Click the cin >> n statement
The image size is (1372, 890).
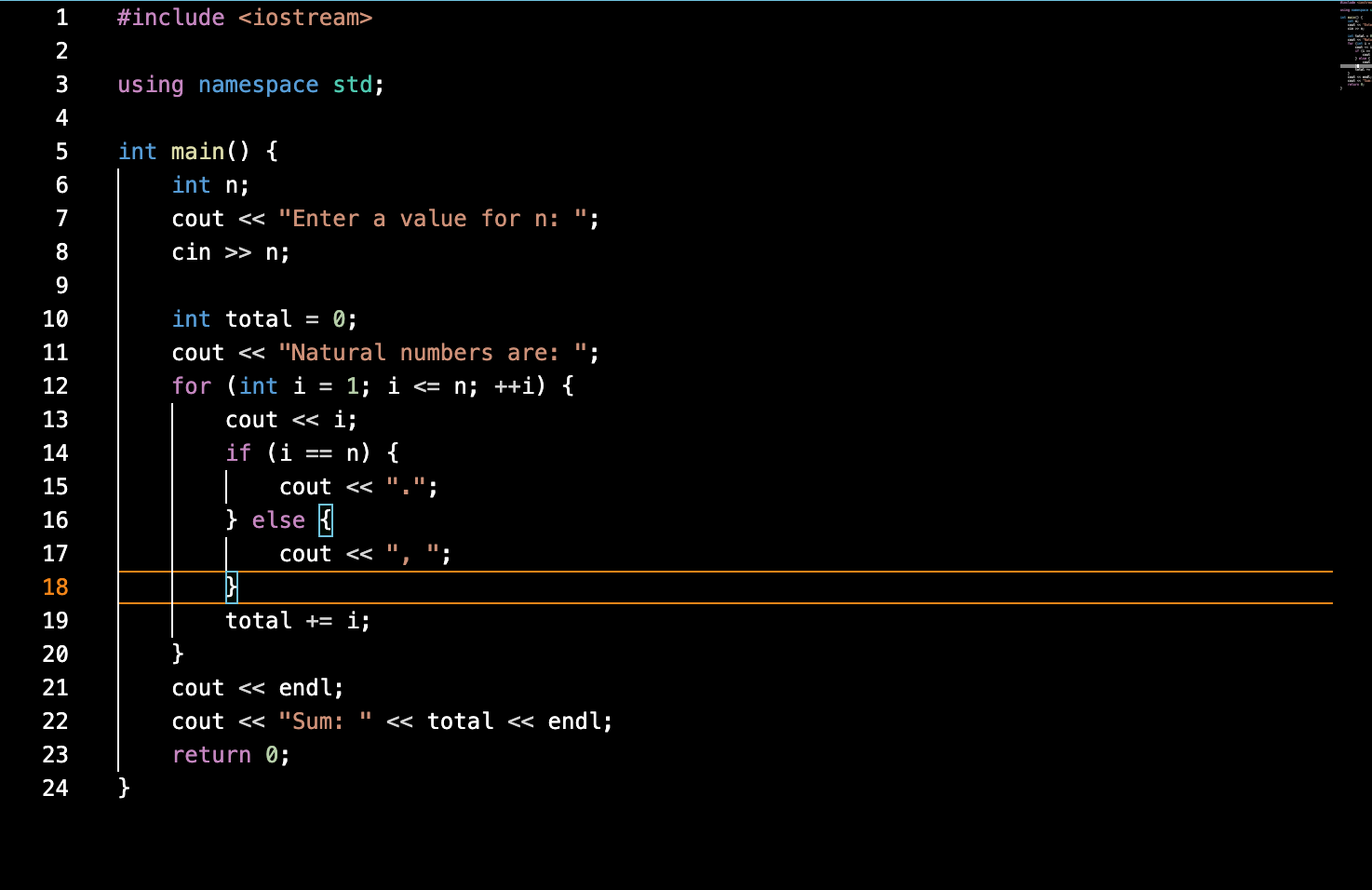(230, 251)
